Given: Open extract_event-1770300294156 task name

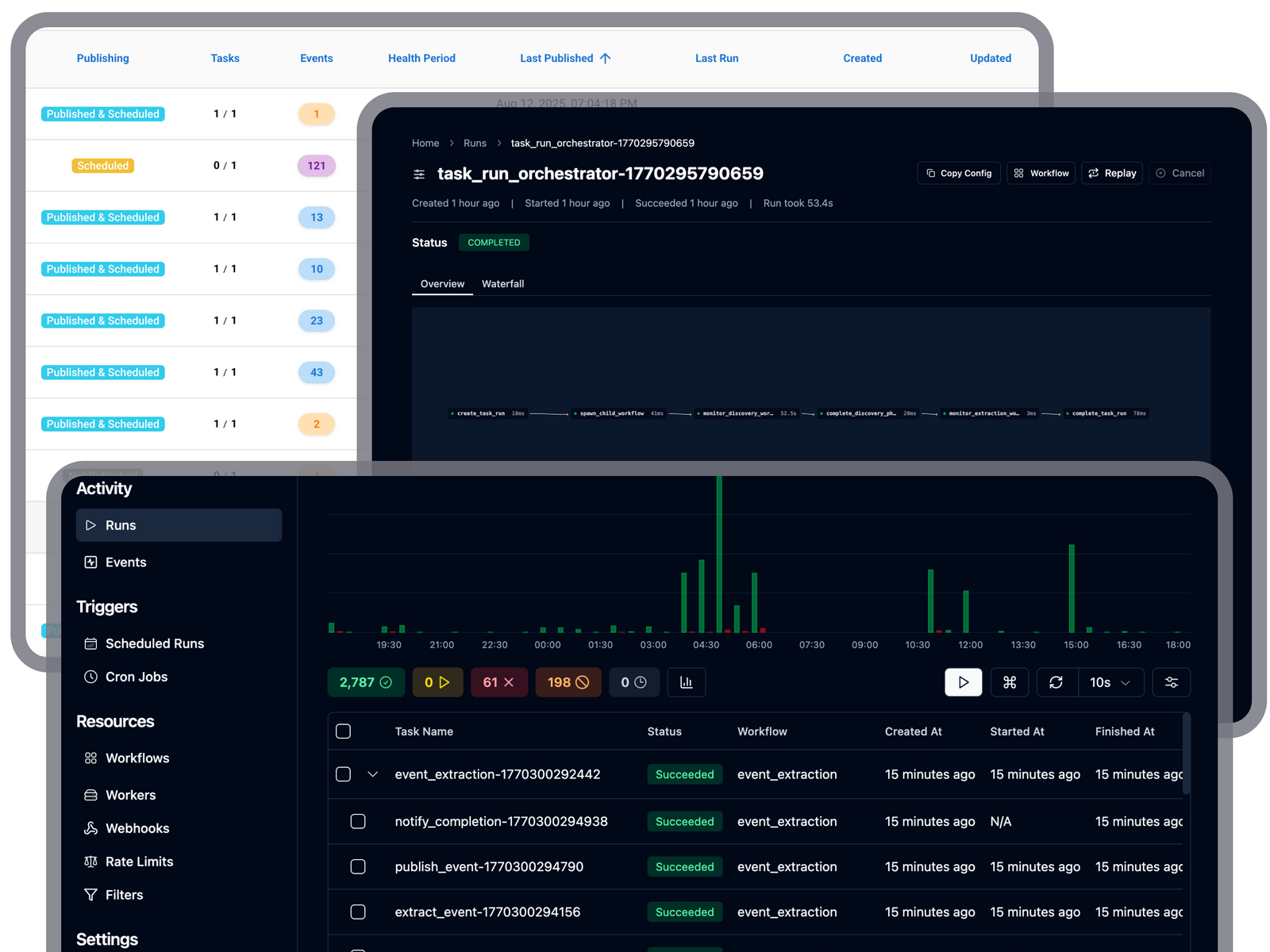Looking at the screenshot, I should (x=487, y=912).
